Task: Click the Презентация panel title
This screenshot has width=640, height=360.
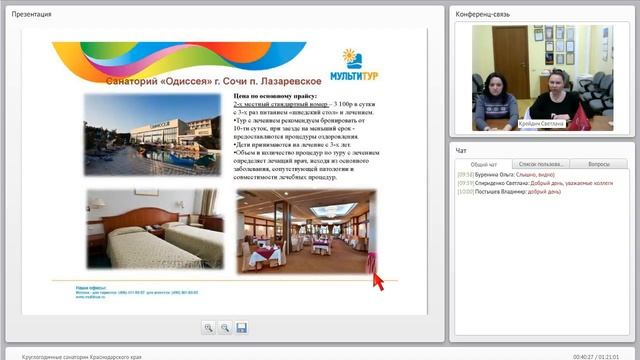Action: pos(31,14)
